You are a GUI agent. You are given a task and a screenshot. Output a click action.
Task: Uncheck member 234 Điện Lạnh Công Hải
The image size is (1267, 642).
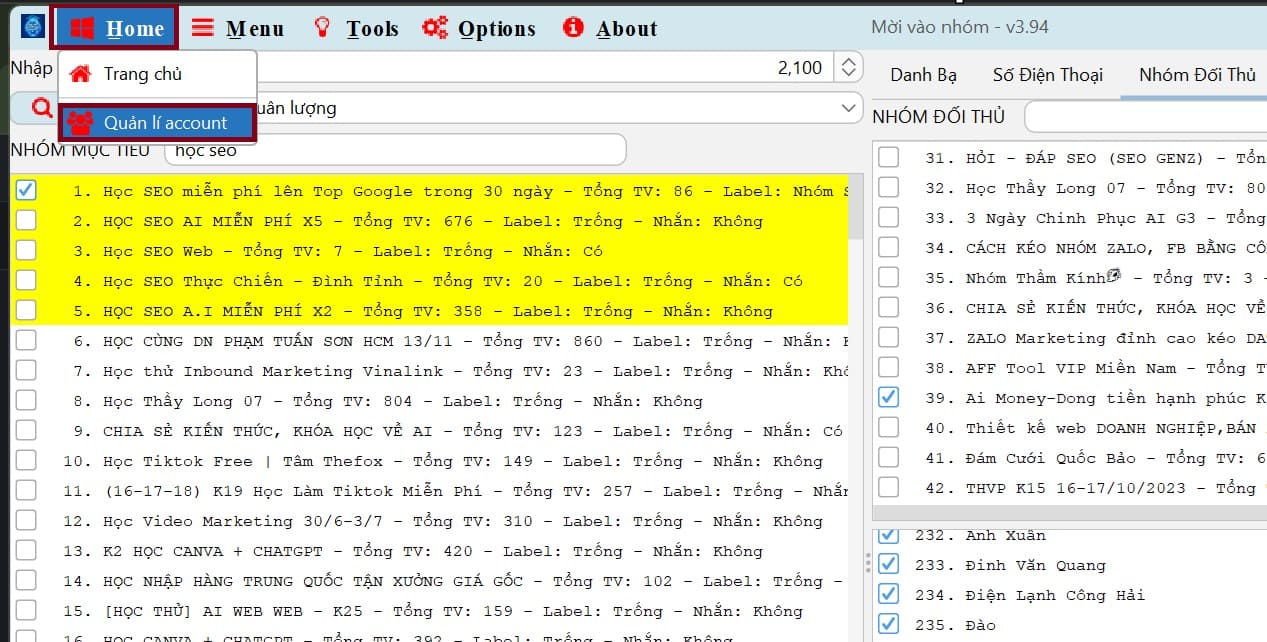pyautogui.click(x=888, y=594)
